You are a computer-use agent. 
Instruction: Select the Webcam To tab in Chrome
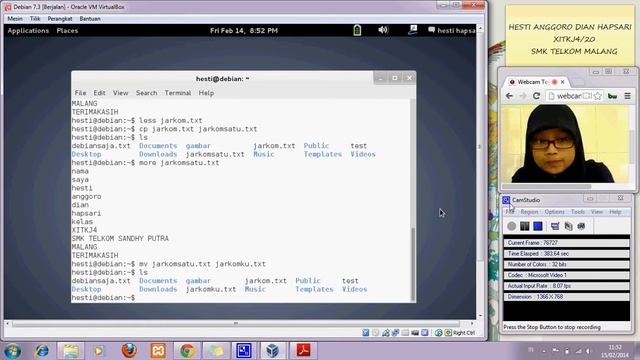pyautogui.click(x=535, y=82)
